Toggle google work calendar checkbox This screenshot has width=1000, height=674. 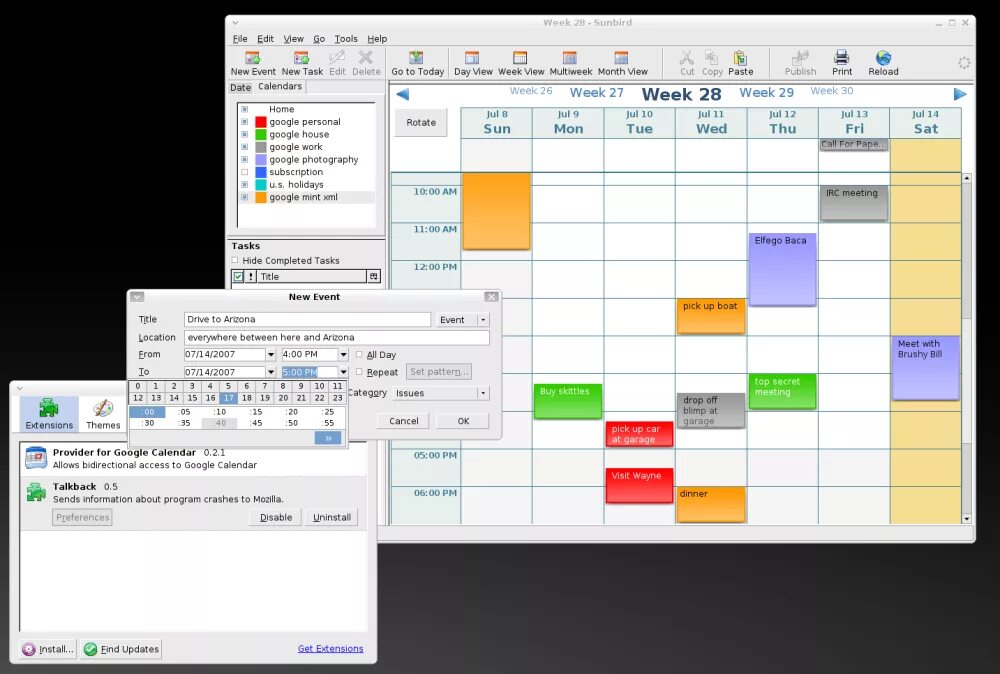[244, 147]
